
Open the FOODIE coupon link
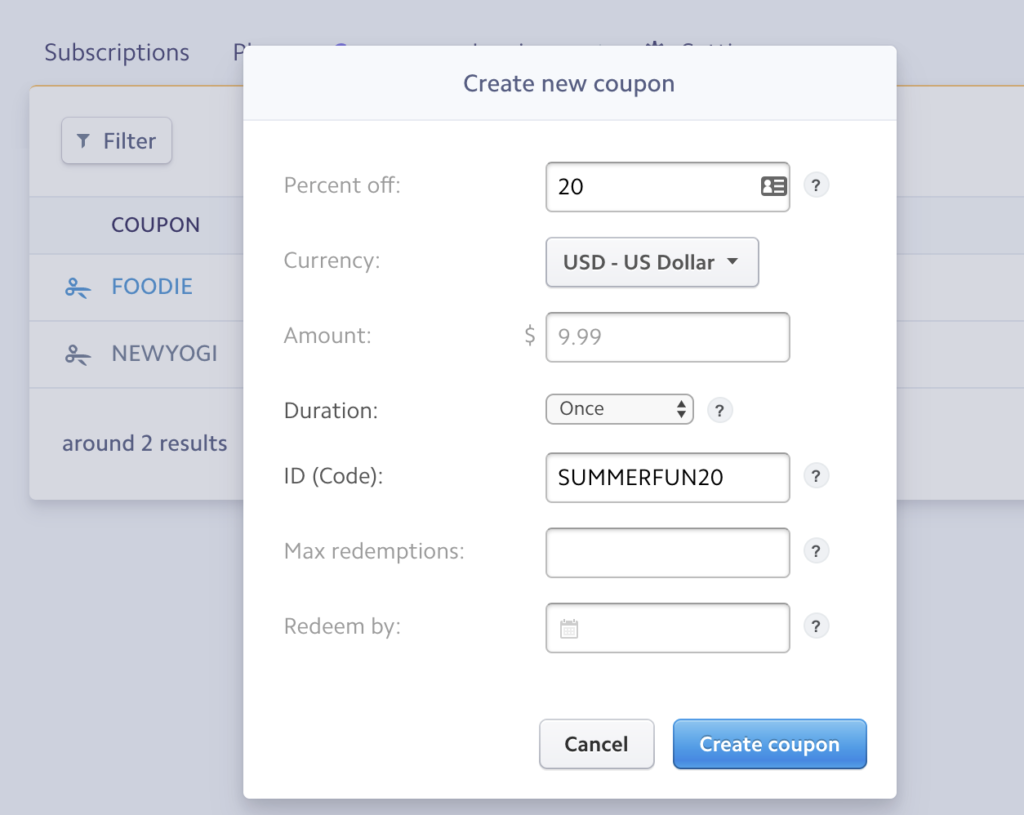coord(152,286)
